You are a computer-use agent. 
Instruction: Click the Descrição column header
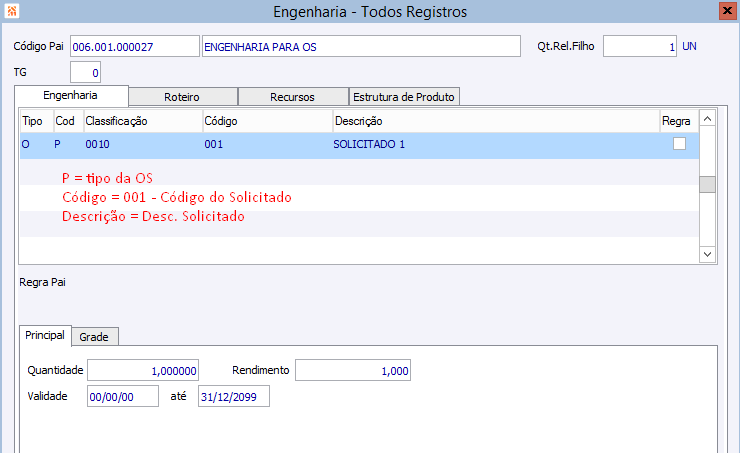496,121
